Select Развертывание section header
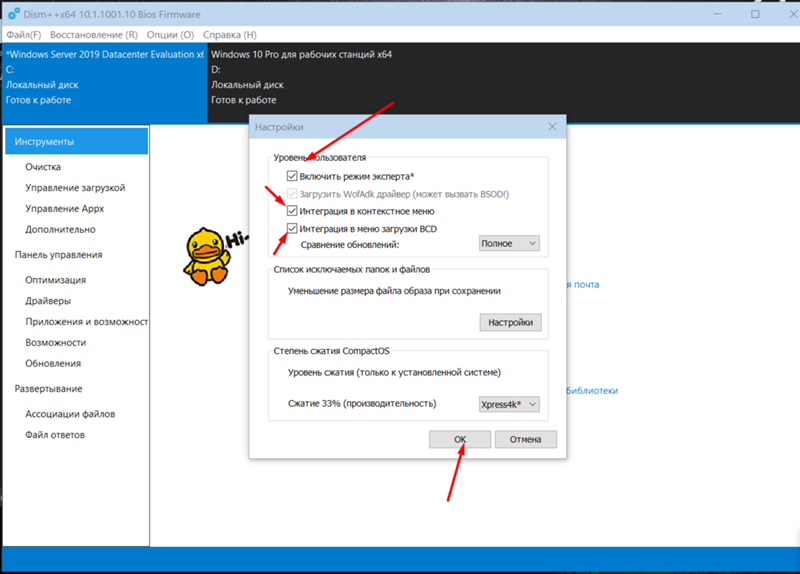This screenshot has height=574, width=800. [x=48, y=388]
